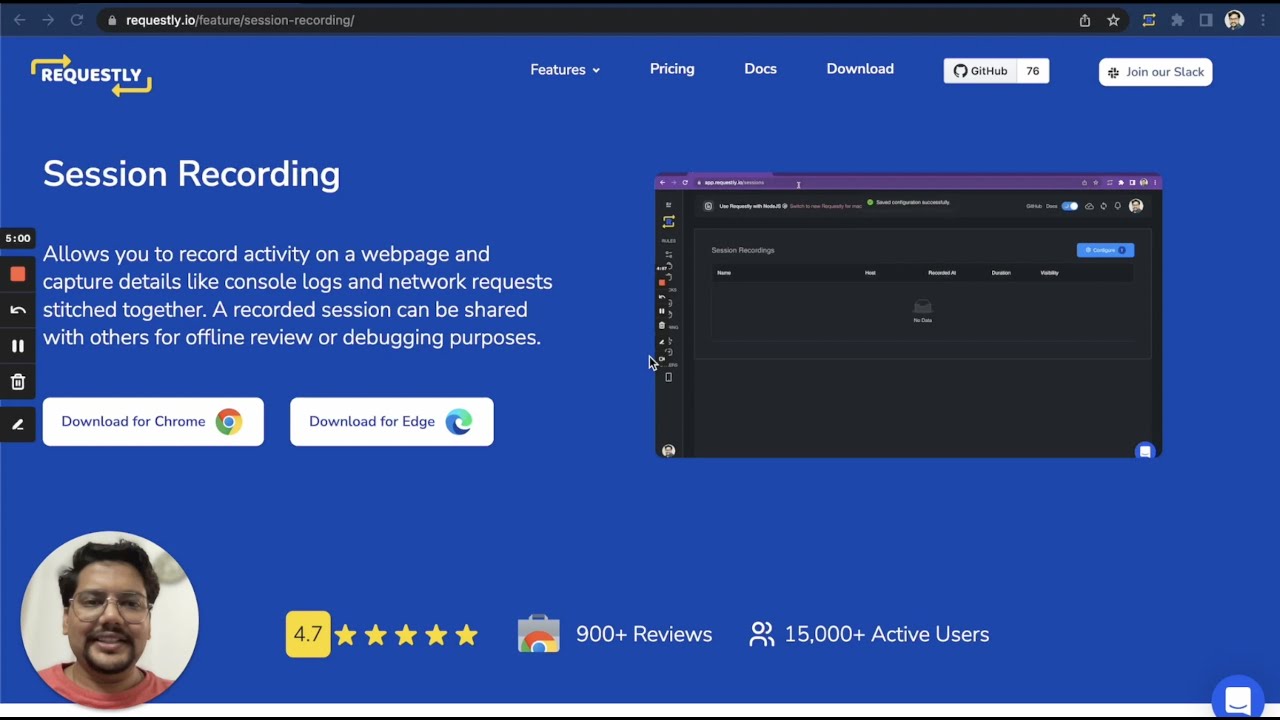
Task: Click the GitHub star count 76
Action: [1033, 71]
